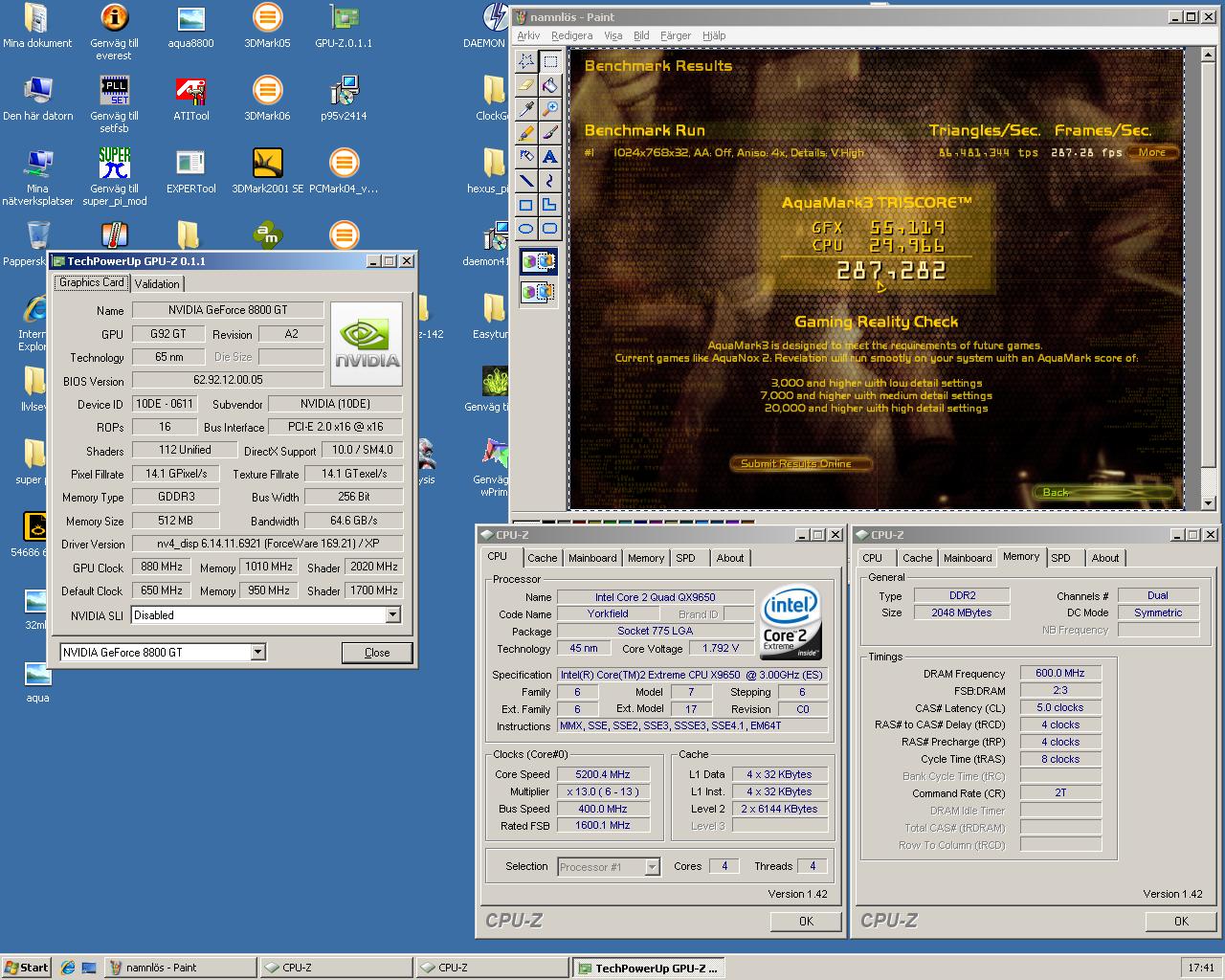Image resolution: width=1225 pixels, height=980 pixels.
Task: Click Paint's vertical scrollbar down arrow
Action: point(1208,502)
